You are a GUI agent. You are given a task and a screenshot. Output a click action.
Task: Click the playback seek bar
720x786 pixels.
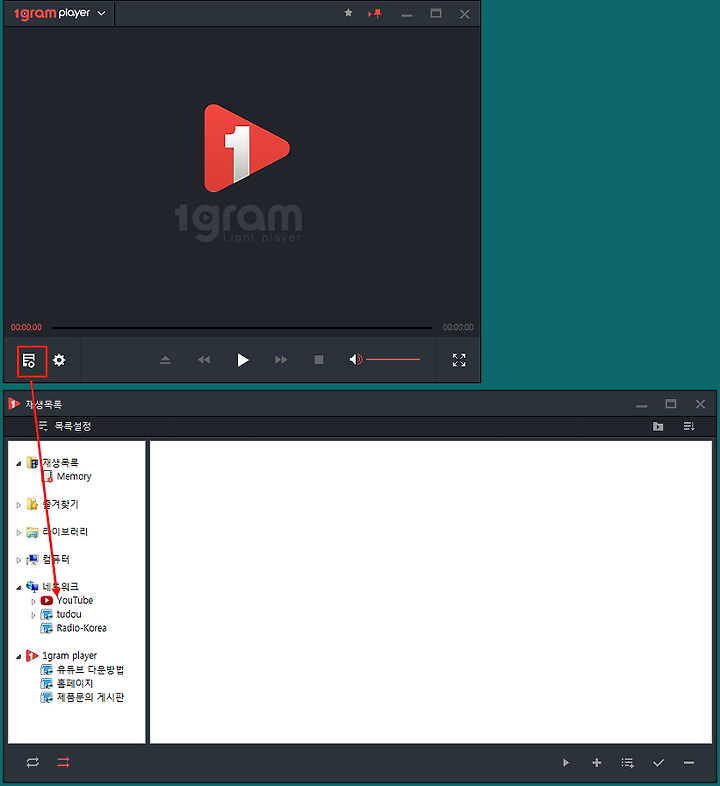tap(242, 328)
